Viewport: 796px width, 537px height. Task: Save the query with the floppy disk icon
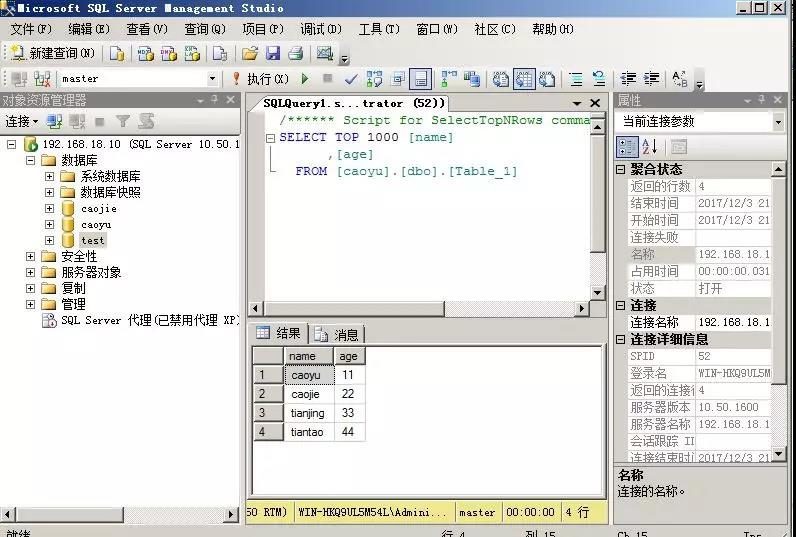[x=273, y=53]
